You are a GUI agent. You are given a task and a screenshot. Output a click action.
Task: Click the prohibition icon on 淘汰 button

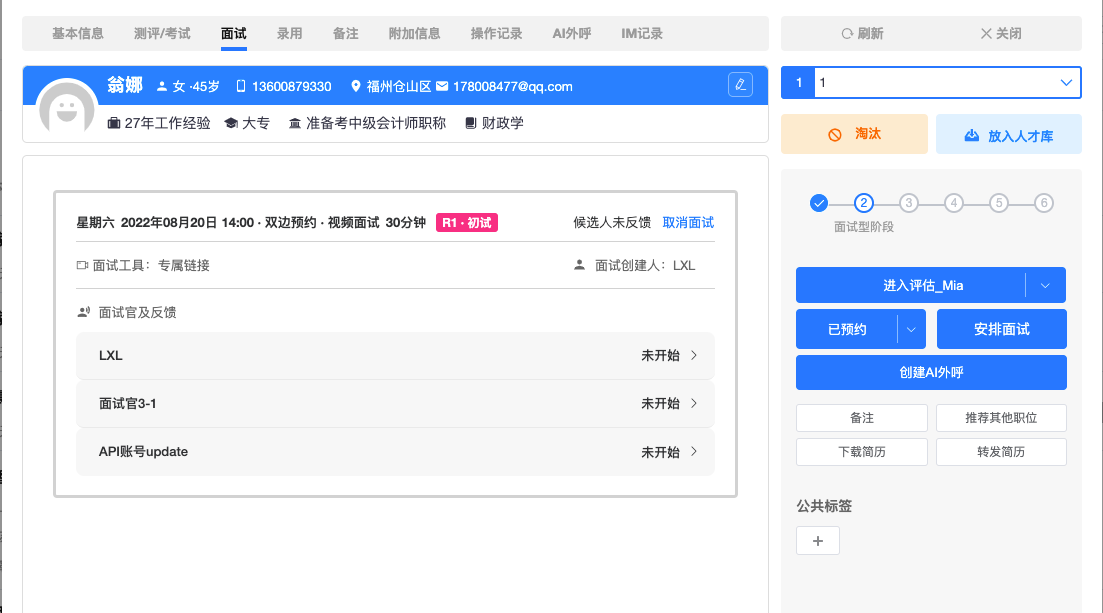pos(834,134)
